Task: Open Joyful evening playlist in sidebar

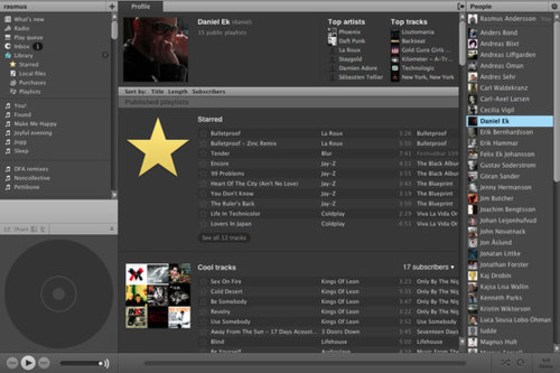Action: click(x=33, y=133)
